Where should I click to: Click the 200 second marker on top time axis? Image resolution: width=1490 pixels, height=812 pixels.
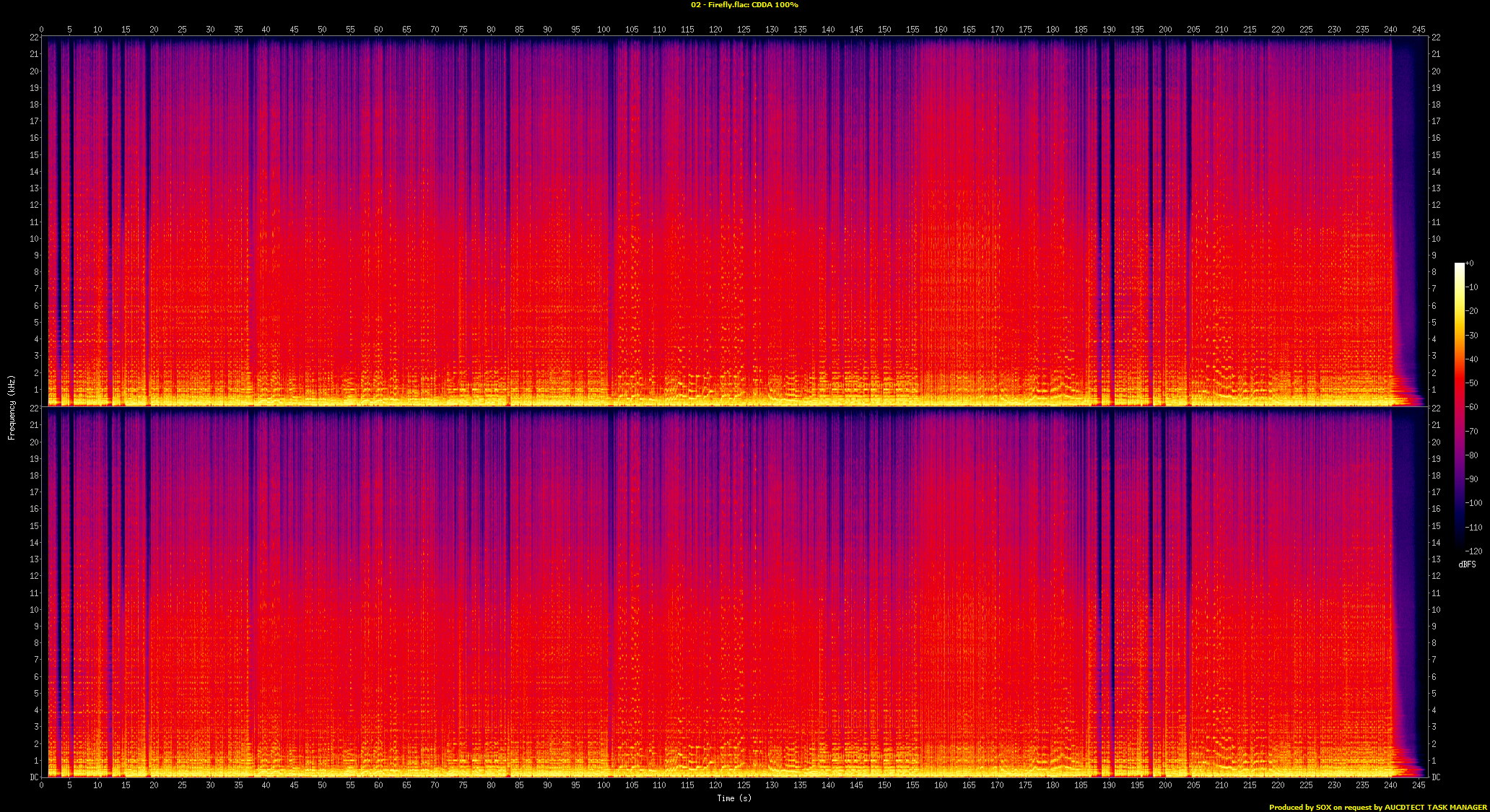pos(1165,30)
